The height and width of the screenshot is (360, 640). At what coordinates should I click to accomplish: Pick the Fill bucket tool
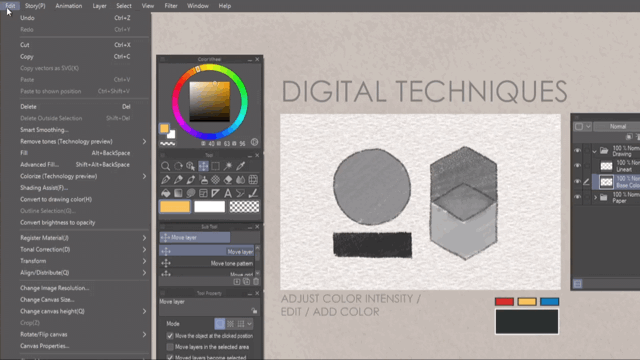pyautogui.click(x=165, y=193)
